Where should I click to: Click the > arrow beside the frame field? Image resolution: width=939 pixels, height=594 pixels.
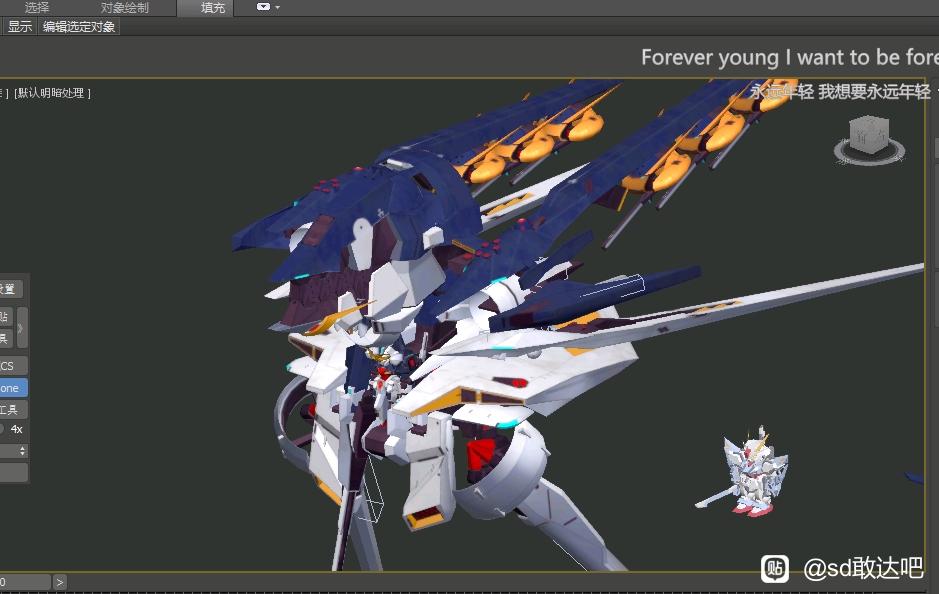59,582
